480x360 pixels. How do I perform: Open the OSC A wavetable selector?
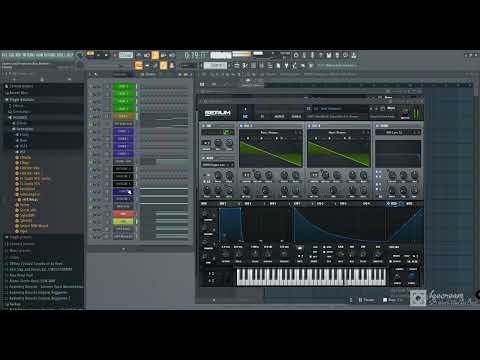[269, 133]
